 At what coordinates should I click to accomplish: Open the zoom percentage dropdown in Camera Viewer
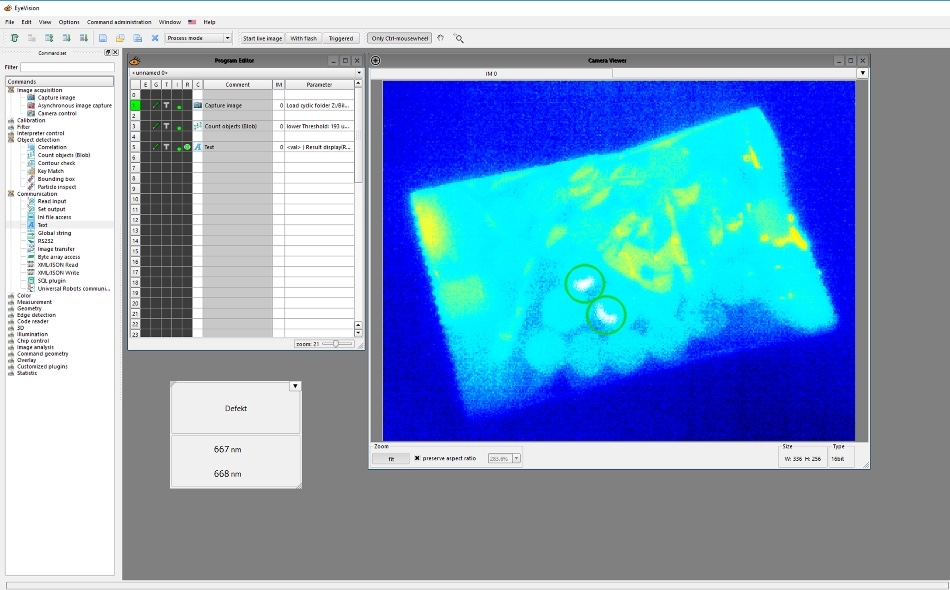point(516,459)
